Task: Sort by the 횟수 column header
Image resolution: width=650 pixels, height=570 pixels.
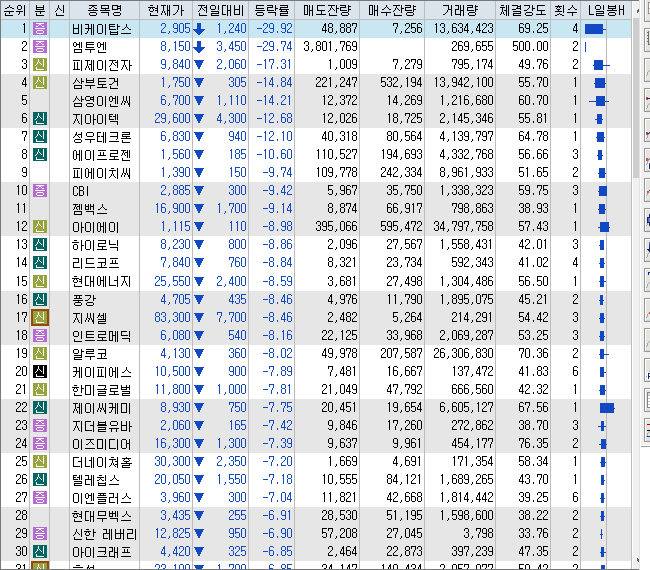Action: (x=566, y=10)
